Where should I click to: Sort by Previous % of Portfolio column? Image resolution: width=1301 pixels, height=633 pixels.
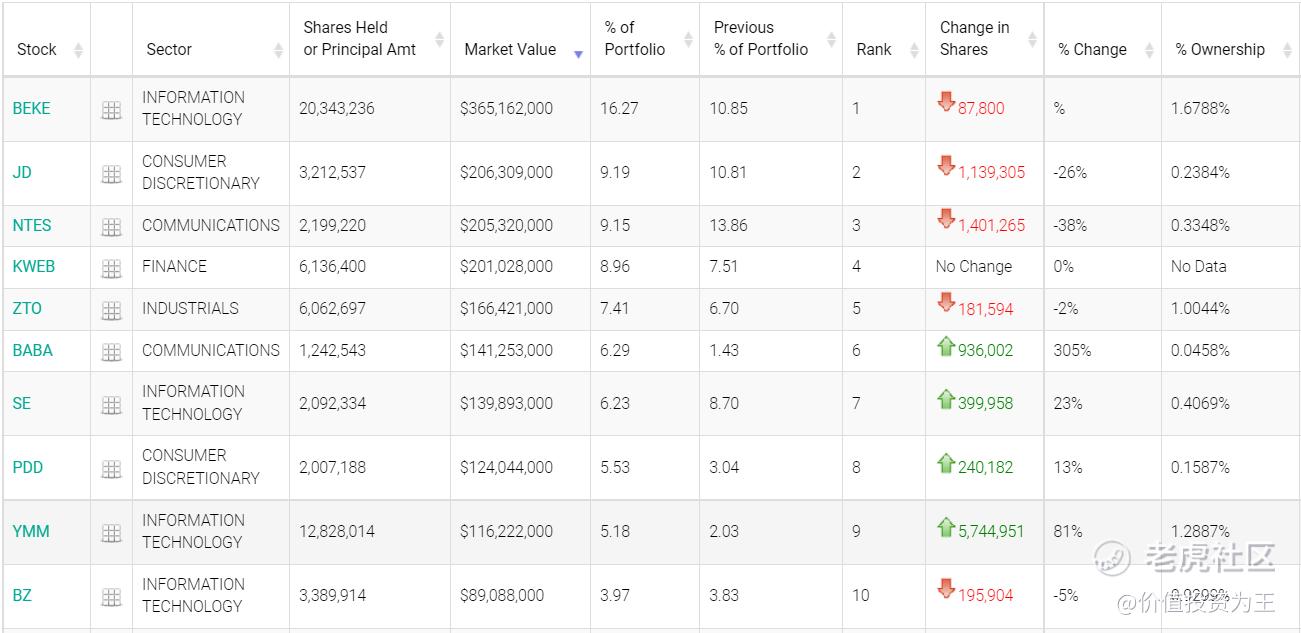click(831, 39)
